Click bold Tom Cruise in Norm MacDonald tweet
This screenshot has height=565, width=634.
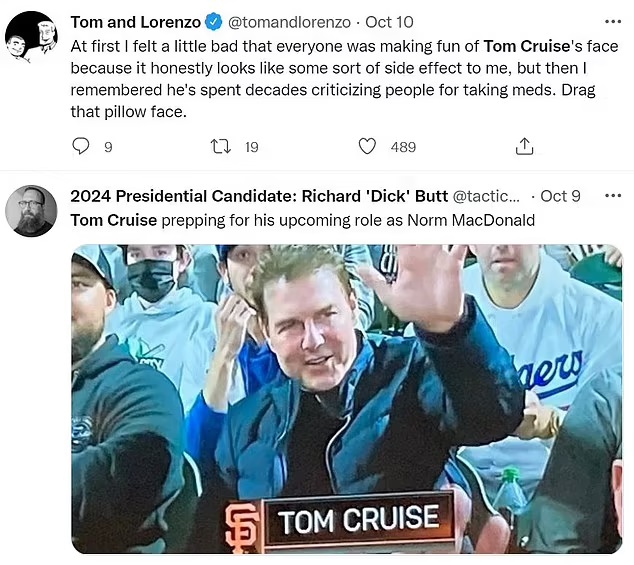[x=113, y=220]
